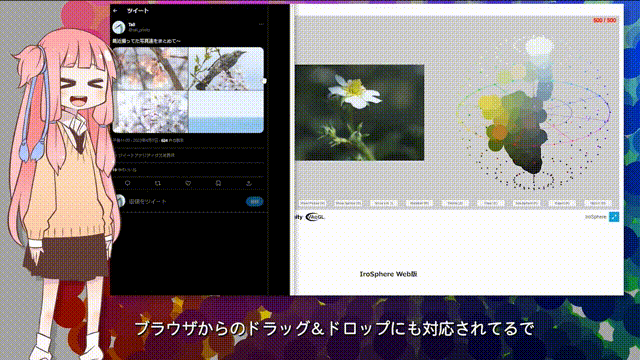Open the tweet's more options menu

point(261,24)
